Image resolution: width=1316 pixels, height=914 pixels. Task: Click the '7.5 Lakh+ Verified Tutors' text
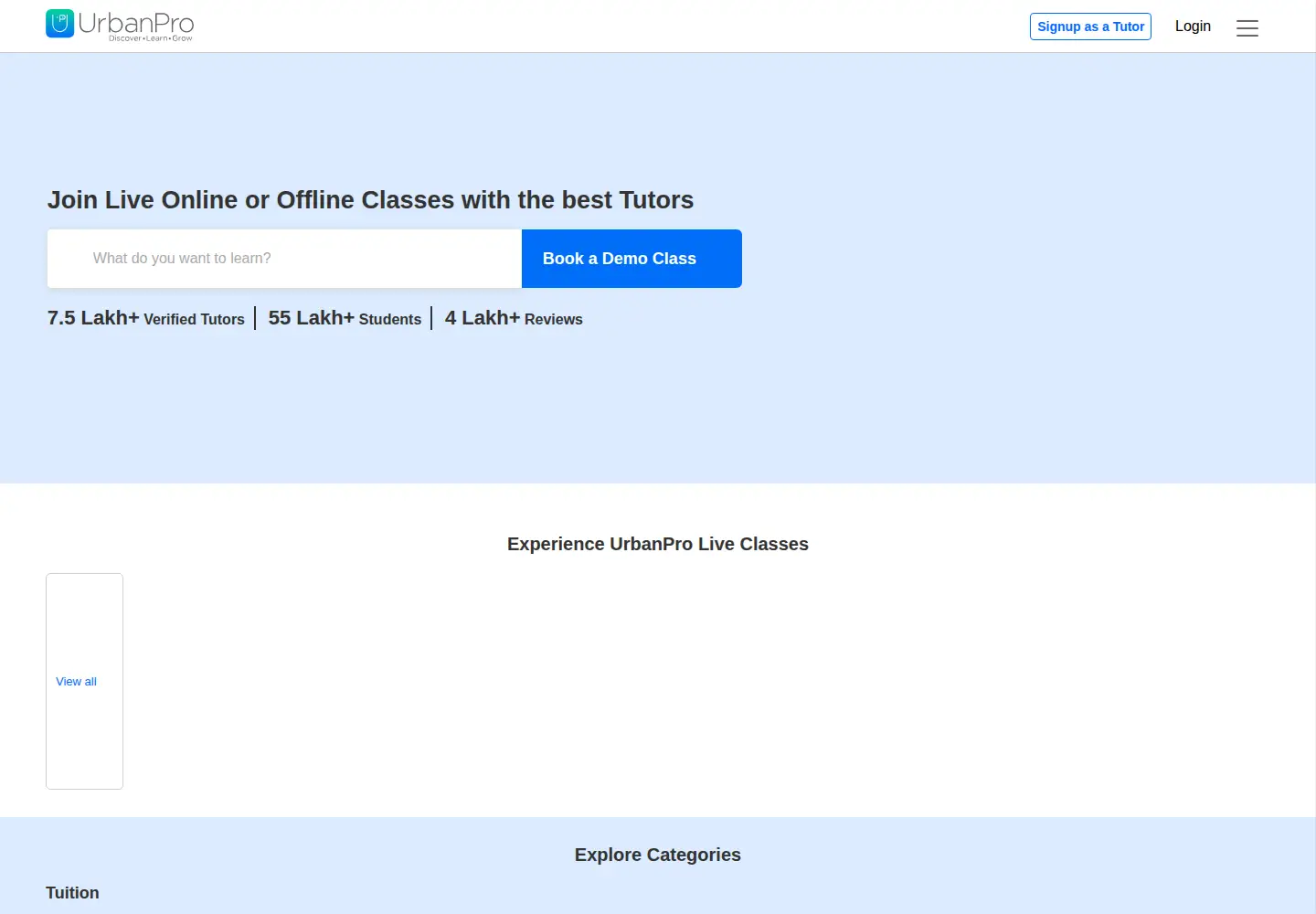146,318
